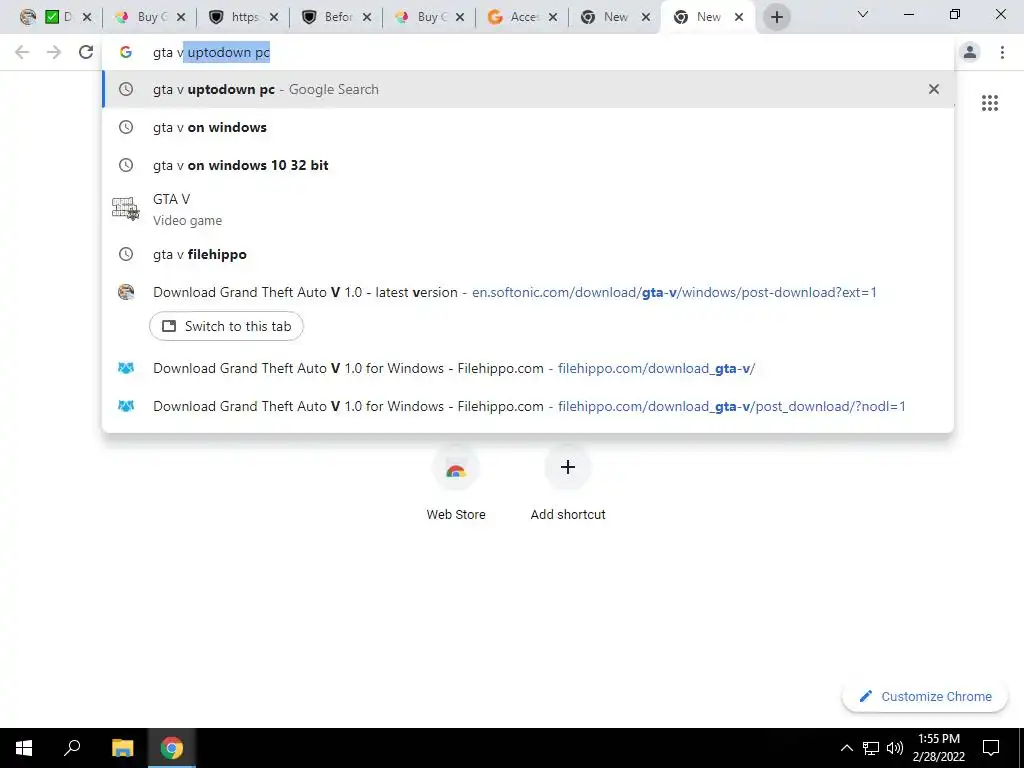
Task: Select 'gta v filehippo' suggestion
Action: coord(528,255)
